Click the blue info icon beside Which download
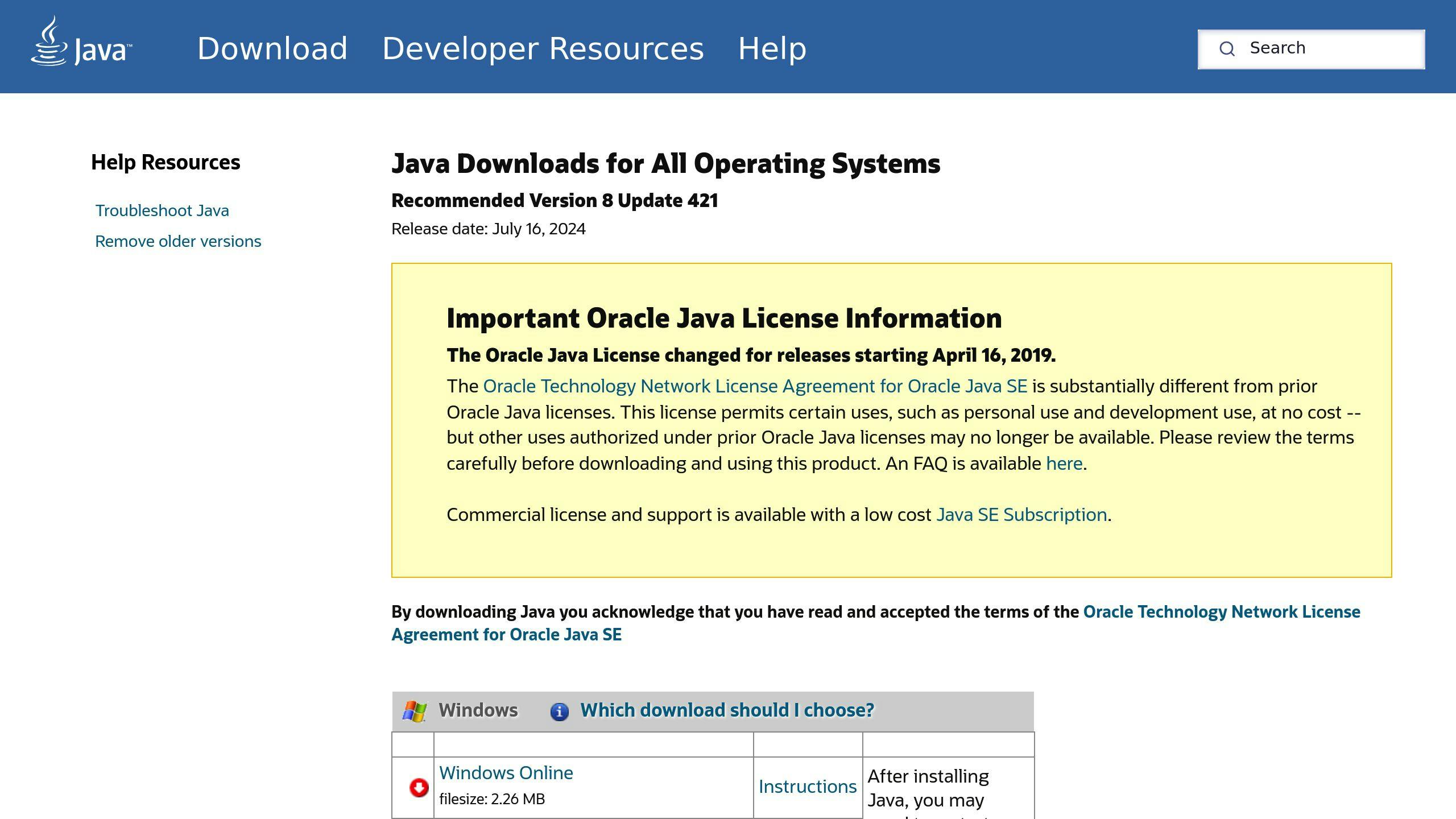This screenshot has height=819, width=1456. [559, 712]
